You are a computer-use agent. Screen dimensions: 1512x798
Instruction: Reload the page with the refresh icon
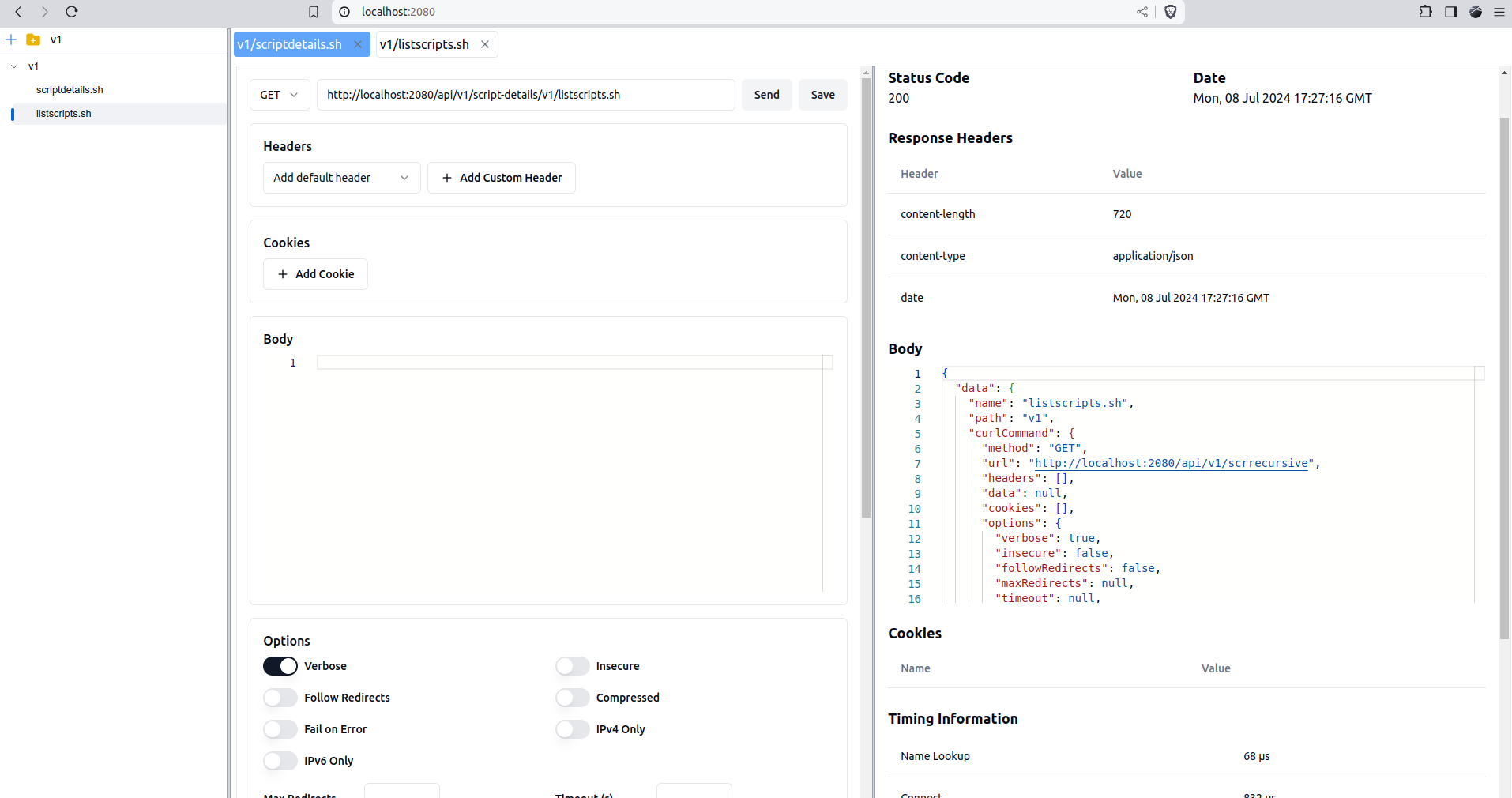click(x=72, y=12)
